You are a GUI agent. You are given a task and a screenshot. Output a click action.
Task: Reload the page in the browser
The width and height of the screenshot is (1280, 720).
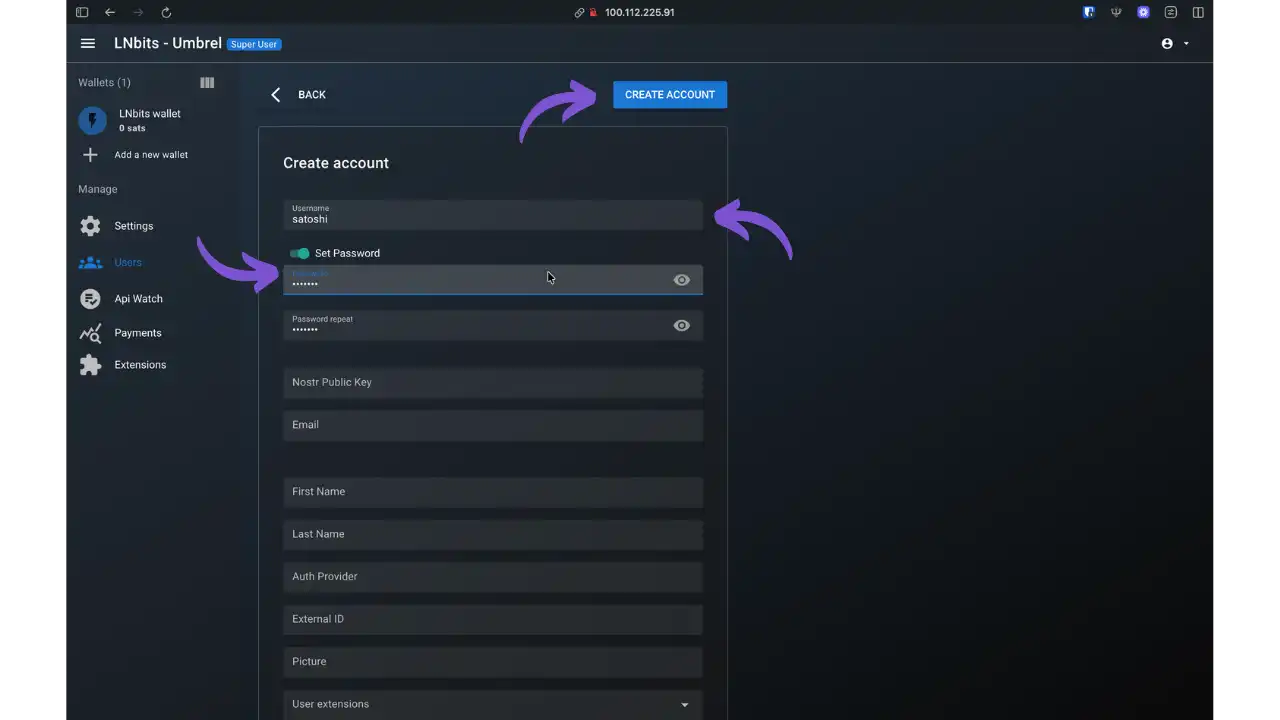166,13
